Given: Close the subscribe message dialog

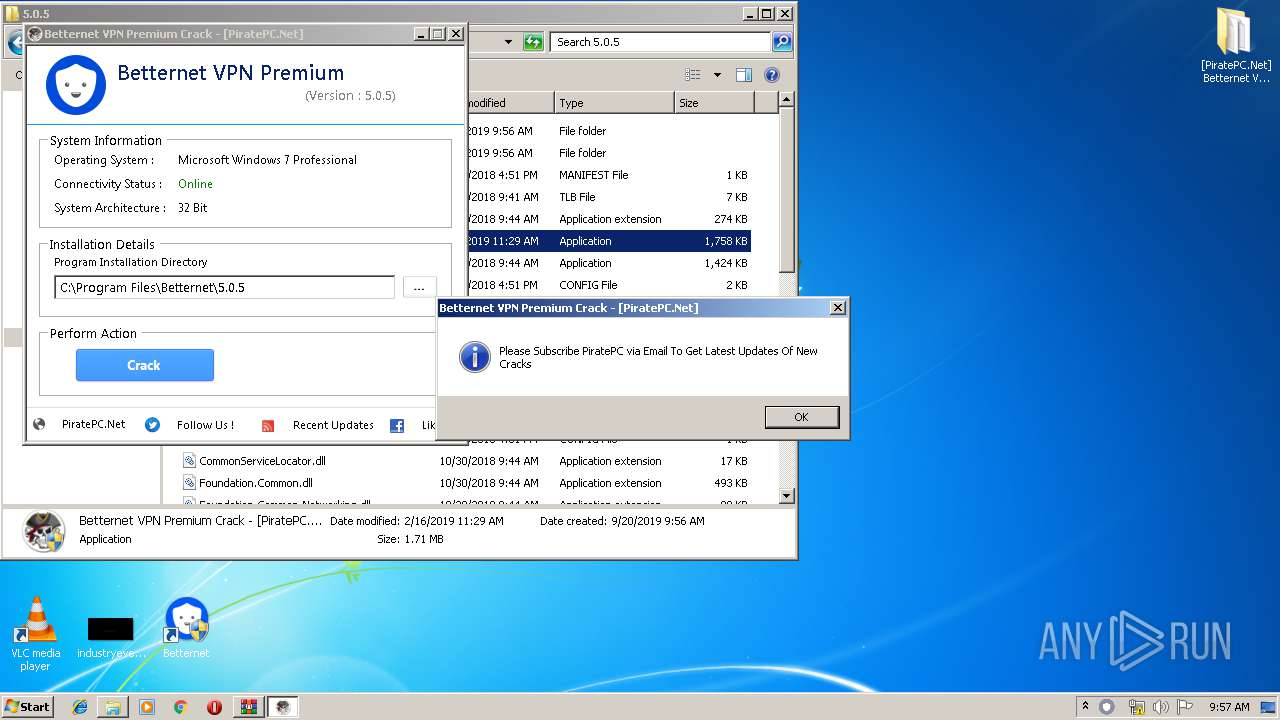Looking at the screenshot, I should pyautogui.click(x=838, y=308).
